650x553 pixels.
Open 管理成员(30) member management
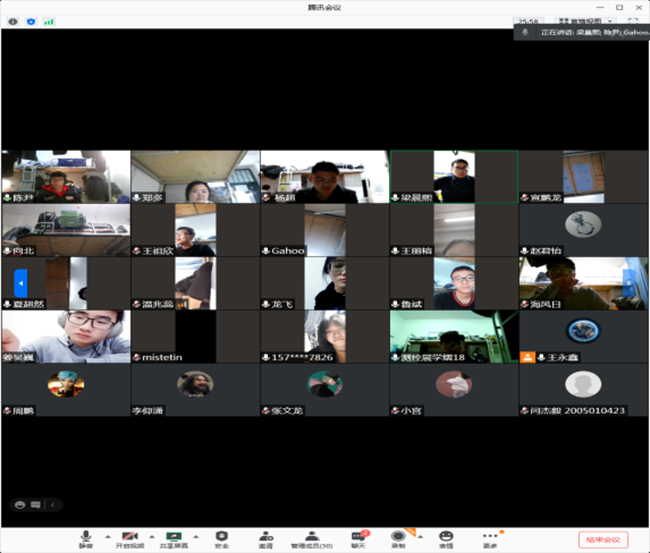click(x=312, y=540)
